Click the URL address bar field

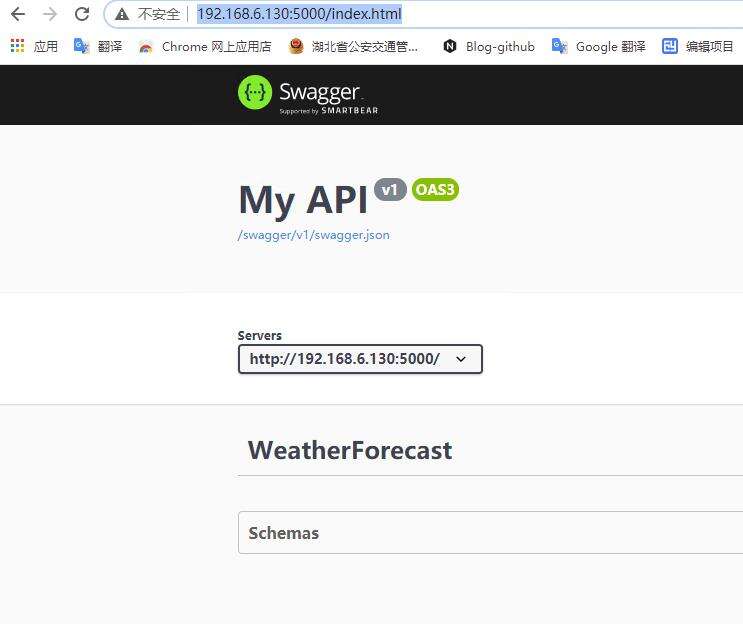click(450, 14)
